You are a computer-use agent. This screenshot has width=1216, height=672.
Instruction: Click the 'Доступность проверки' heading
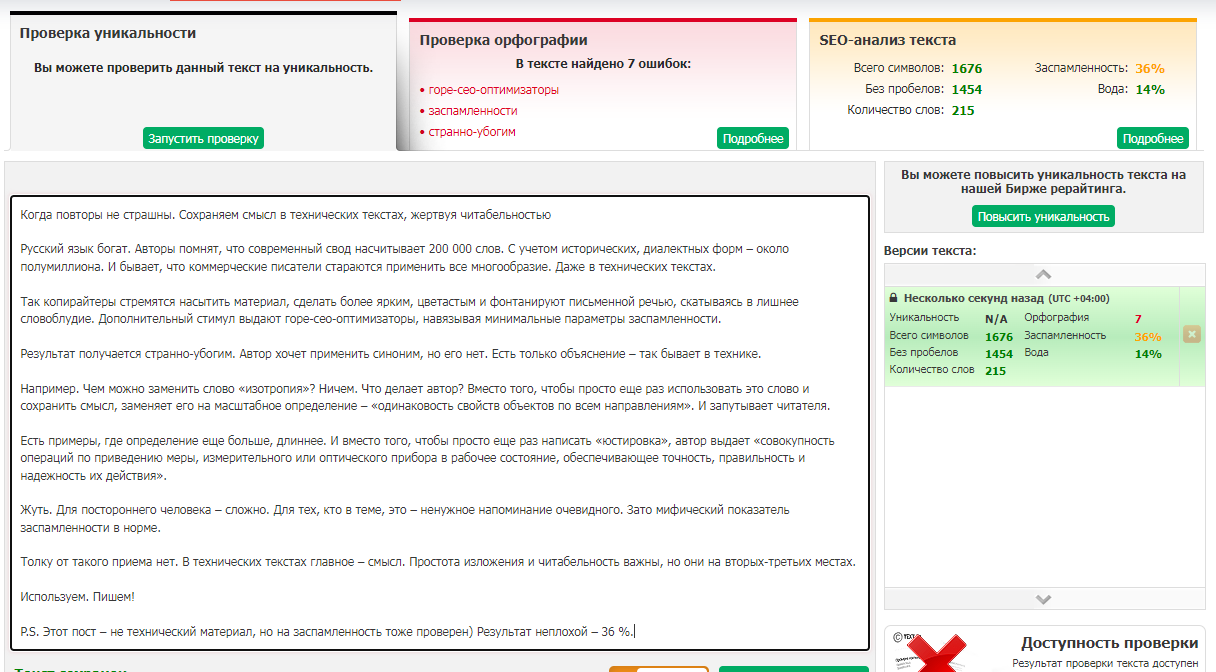[x=1109, y=643]
